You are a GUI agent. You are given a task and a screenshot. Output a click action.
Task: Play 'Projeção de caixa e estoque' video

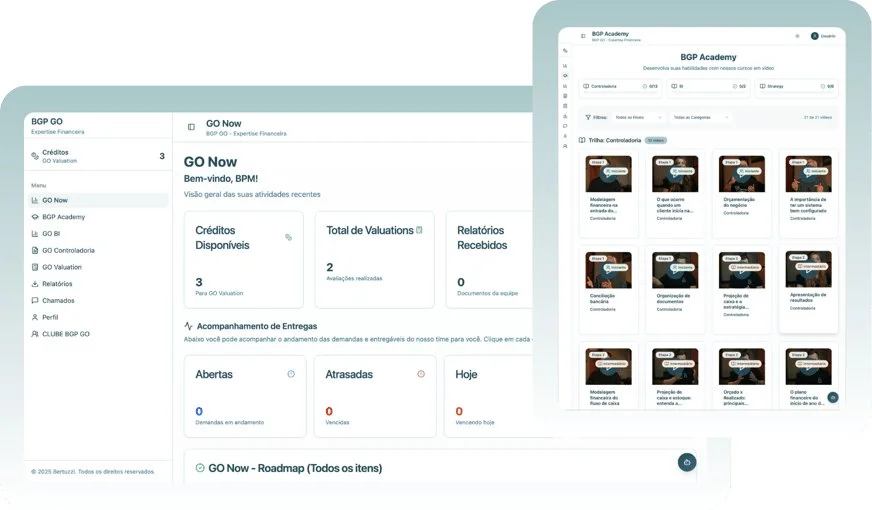675,367
